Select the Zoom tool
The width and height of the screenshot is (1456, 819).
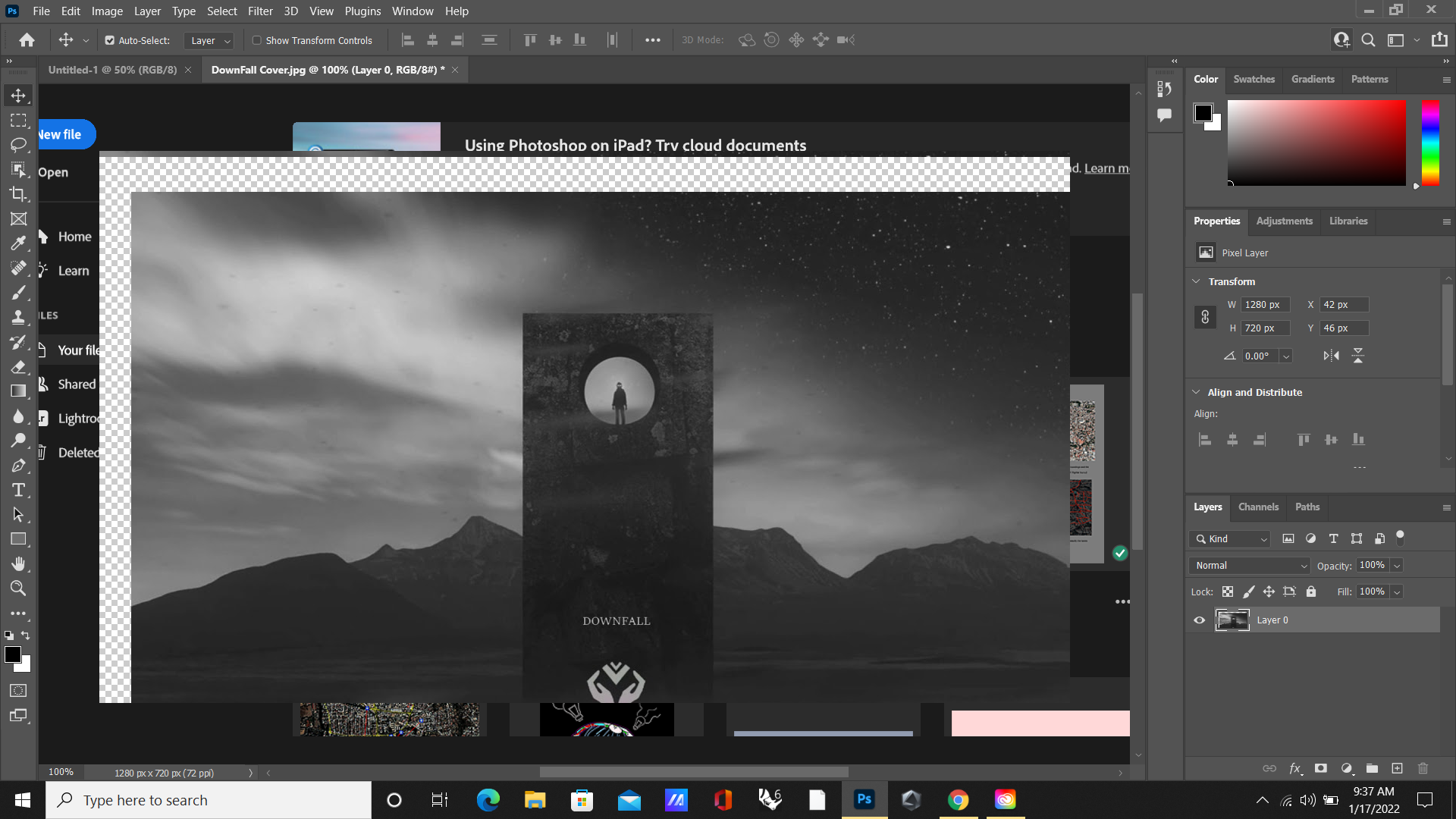[19, 588]
